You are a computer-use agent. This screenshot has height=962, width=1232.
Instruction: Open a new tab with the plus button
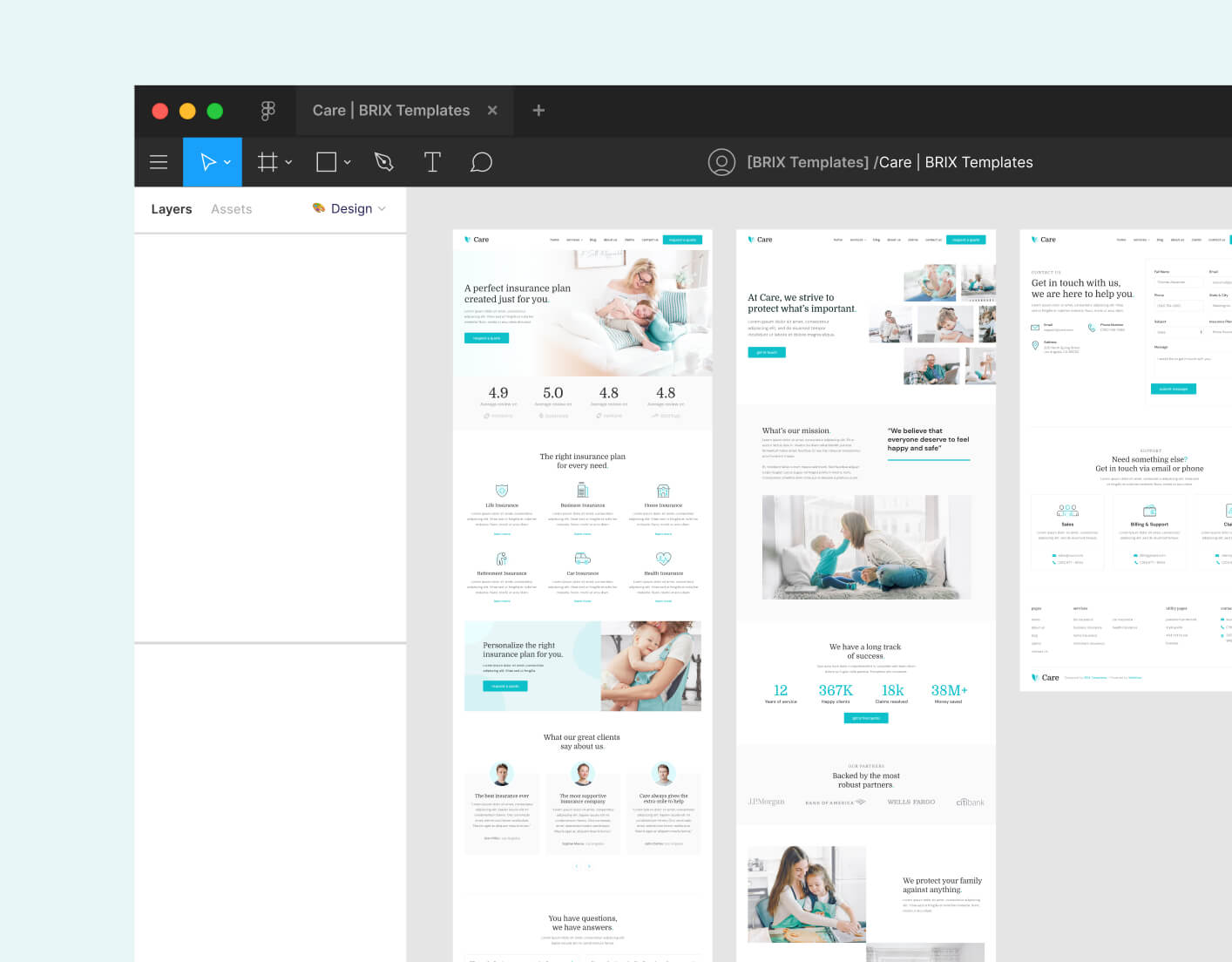click(538, 110)
